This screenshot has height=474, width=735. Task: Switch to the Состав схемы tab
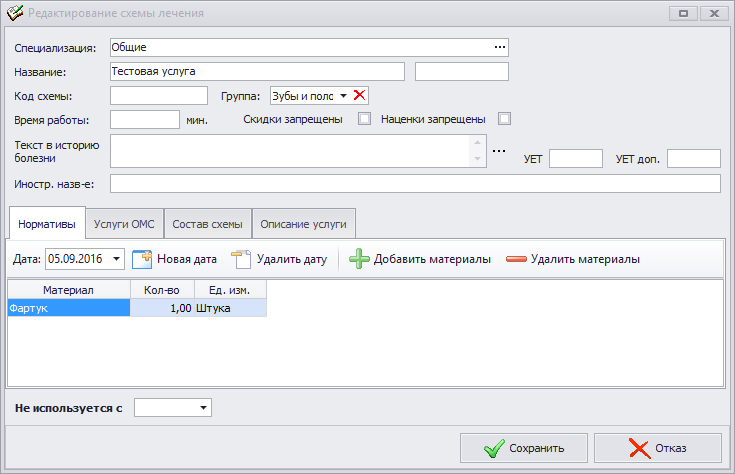click(207, 224)
